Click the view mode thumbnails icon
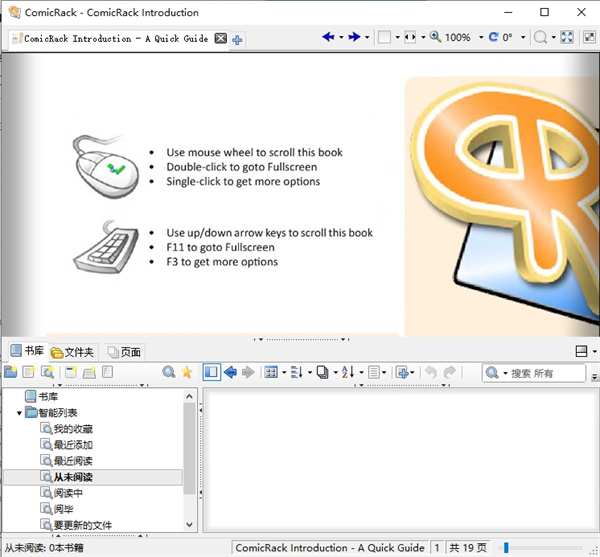The width and height of the screenshot is (600, 557). [x=271, y=372]
